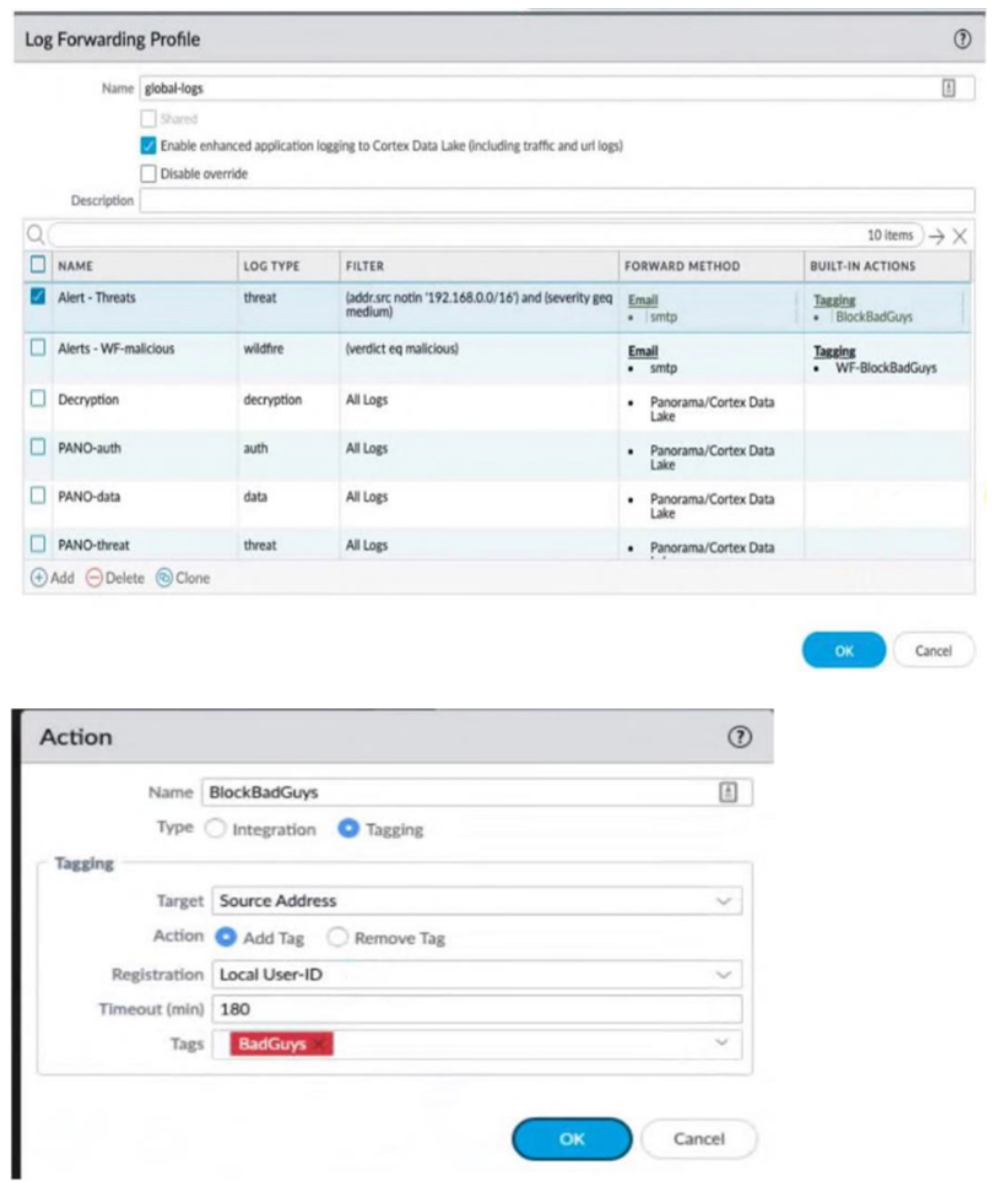Toggle enhanced application logging to Cortex Data Lake
The width and height of the screenshot is (997, 1186).
tap(148, 145)
